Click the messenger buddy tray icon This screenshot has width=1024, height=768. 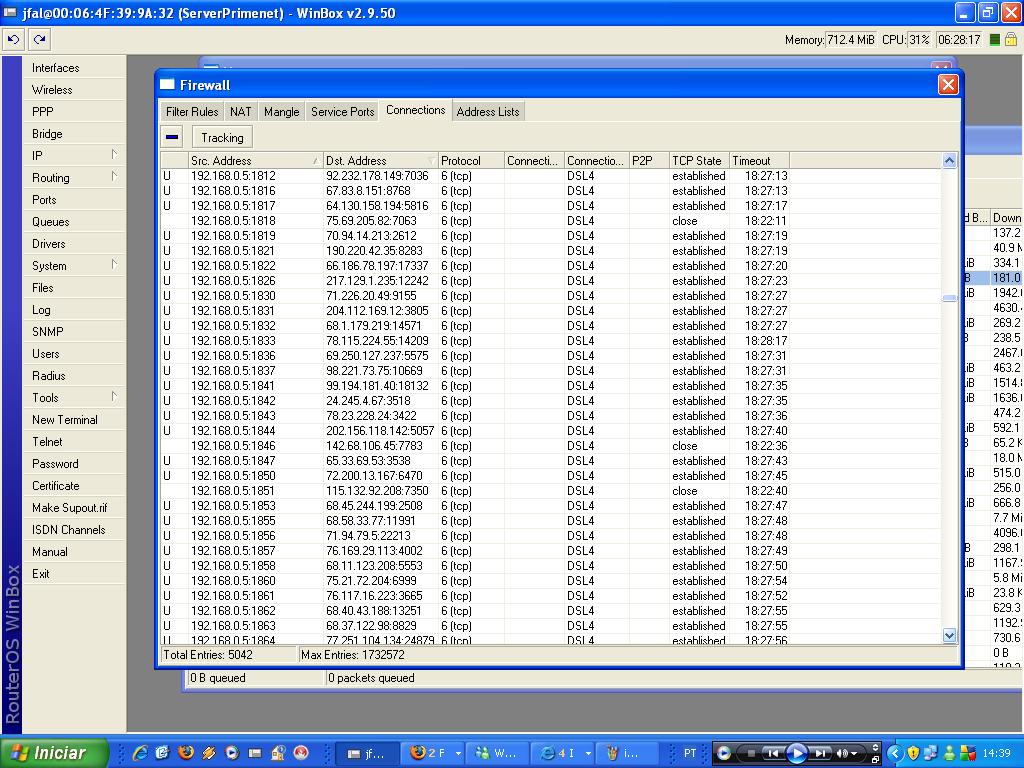(949, 753)
